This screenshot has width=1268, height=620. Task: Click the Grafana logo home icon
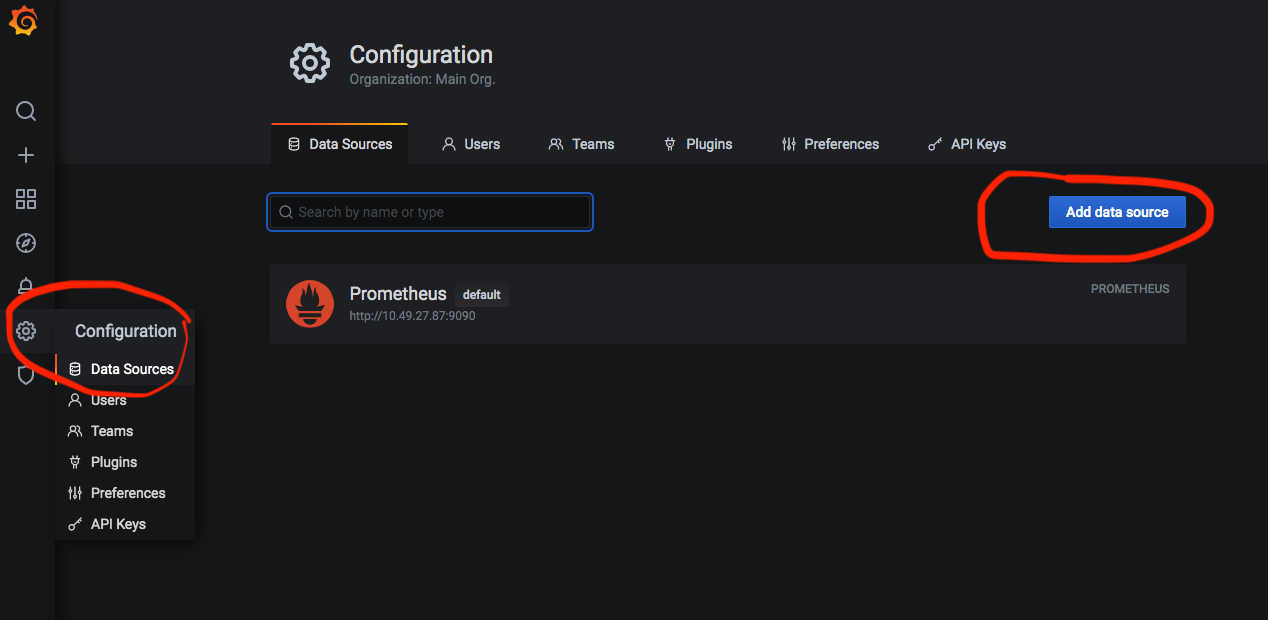coord(24,22)
